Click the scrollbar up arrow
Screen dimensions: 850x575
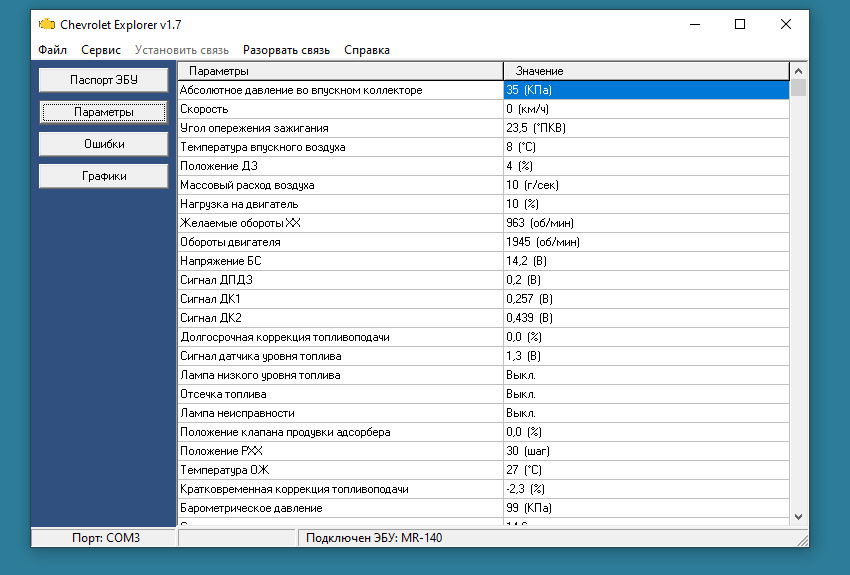coord(798,71)
